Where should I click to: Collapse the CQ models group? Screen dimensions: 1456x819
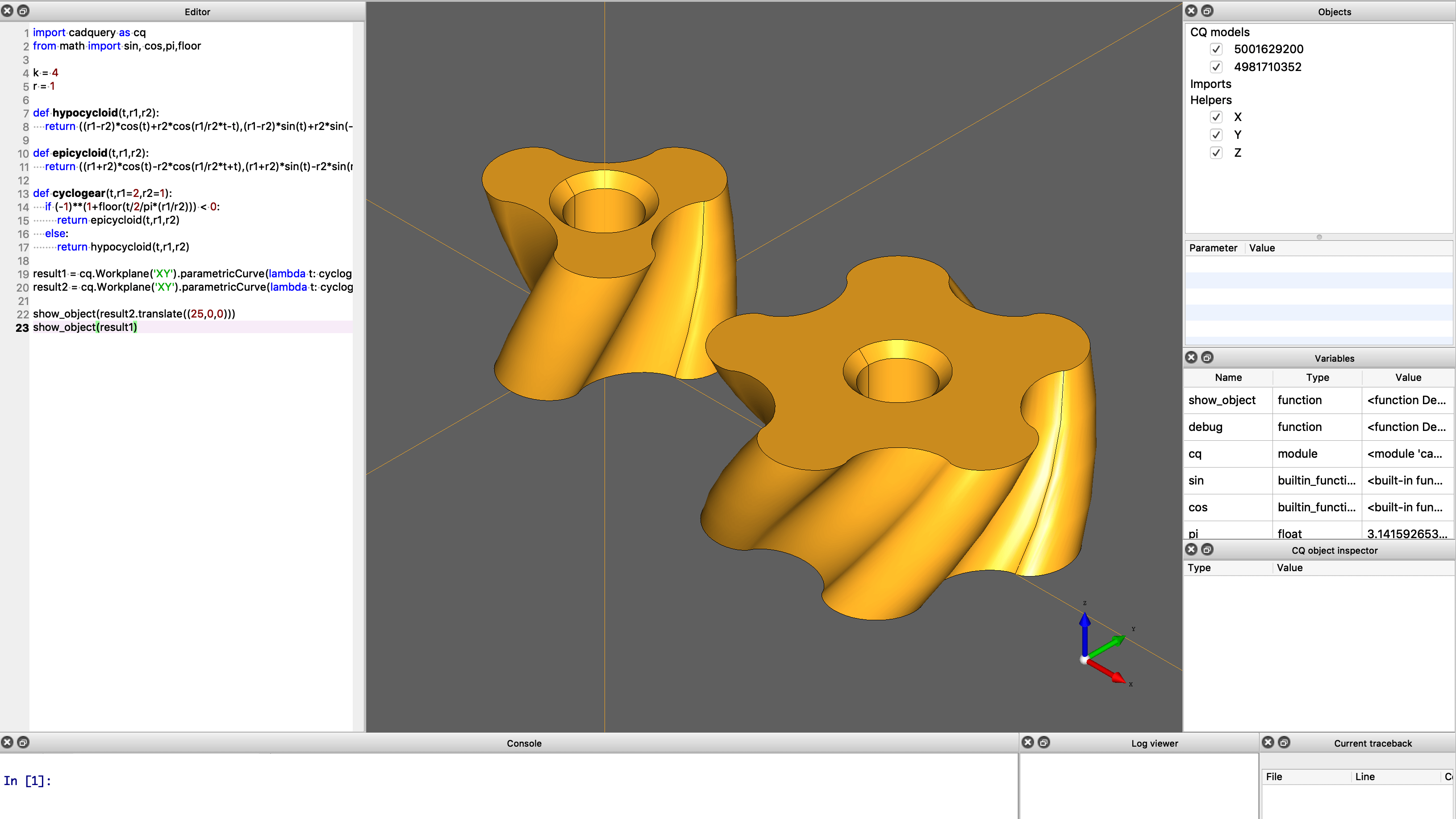click(1221, 32)
